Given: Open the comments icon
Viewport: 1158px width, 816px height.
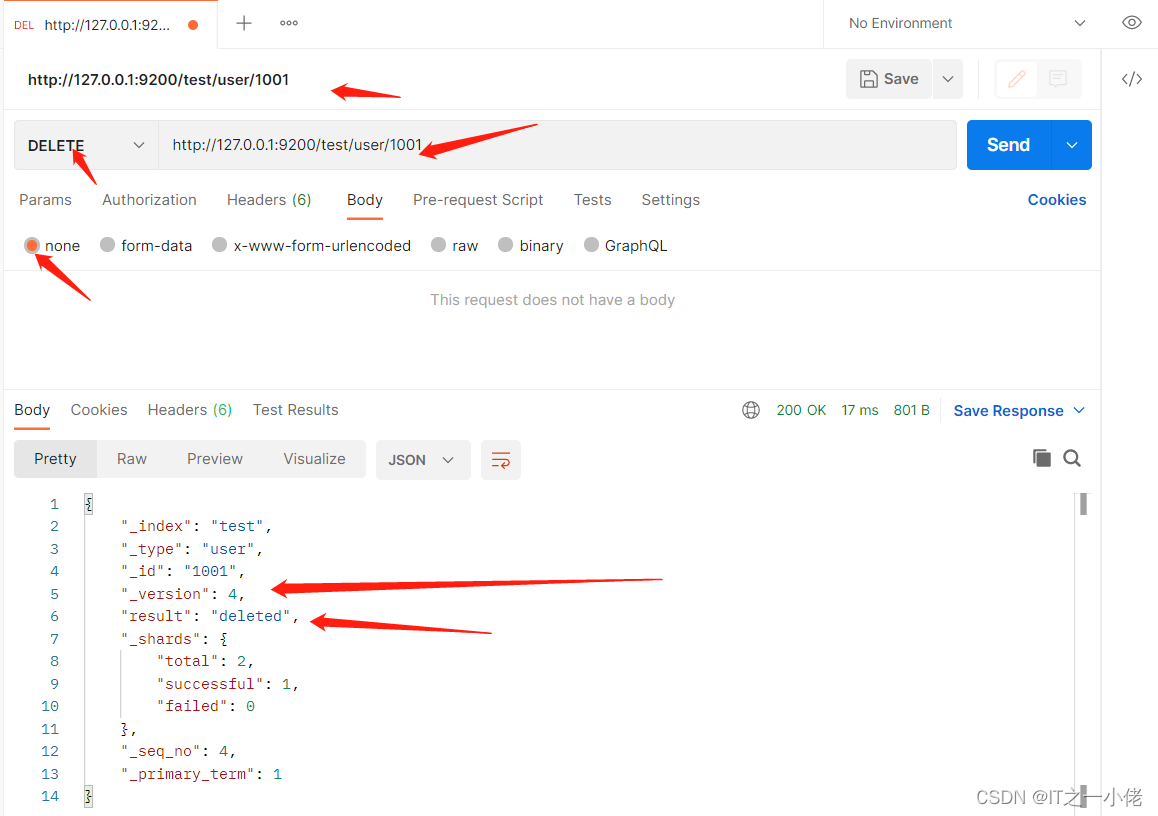Looking at the screenshot, I should 1058,79.
